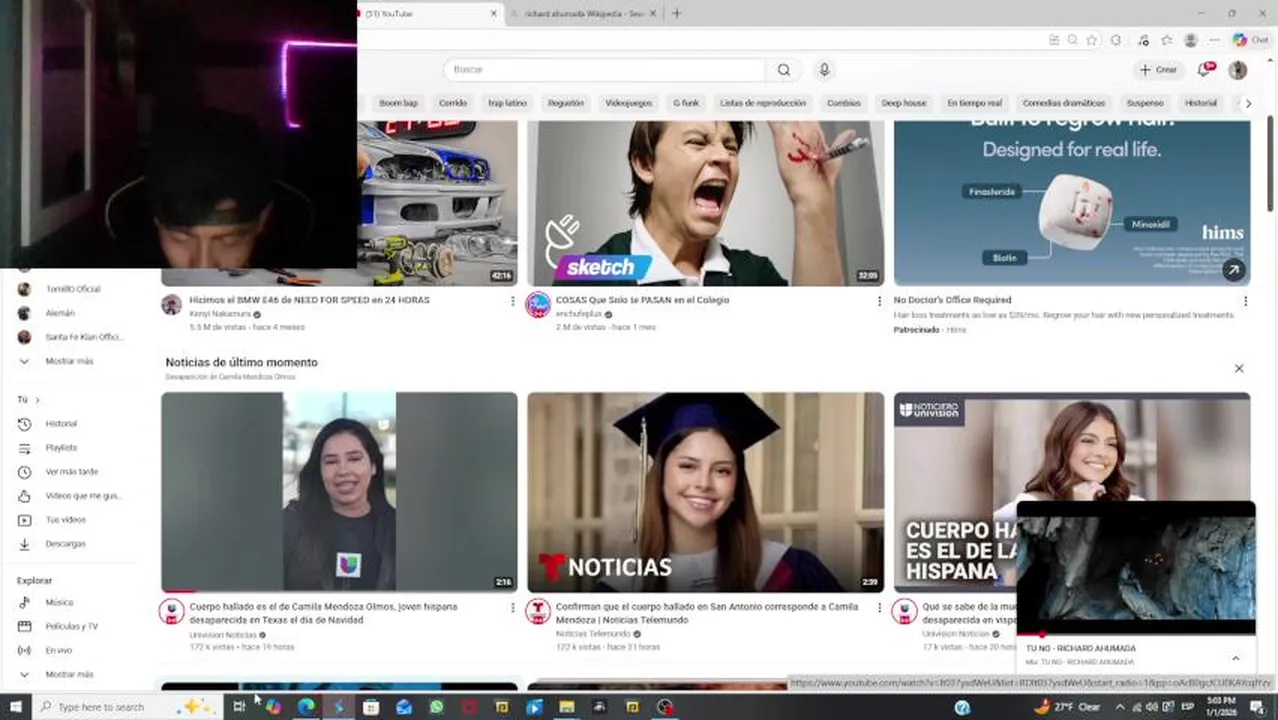The image size is (1278, 720).
Task: Open a new browser tab
Action: point(677,13)
